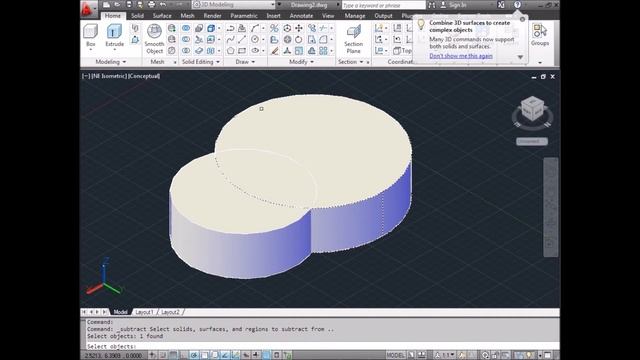Switch to the Solid ribbon tab

coord(137,16)
